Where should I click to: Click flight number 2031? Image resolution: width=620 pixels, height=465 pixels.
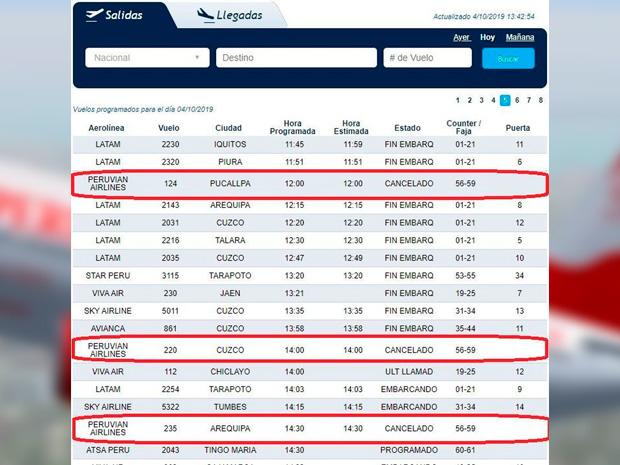(x=170, y=223)
